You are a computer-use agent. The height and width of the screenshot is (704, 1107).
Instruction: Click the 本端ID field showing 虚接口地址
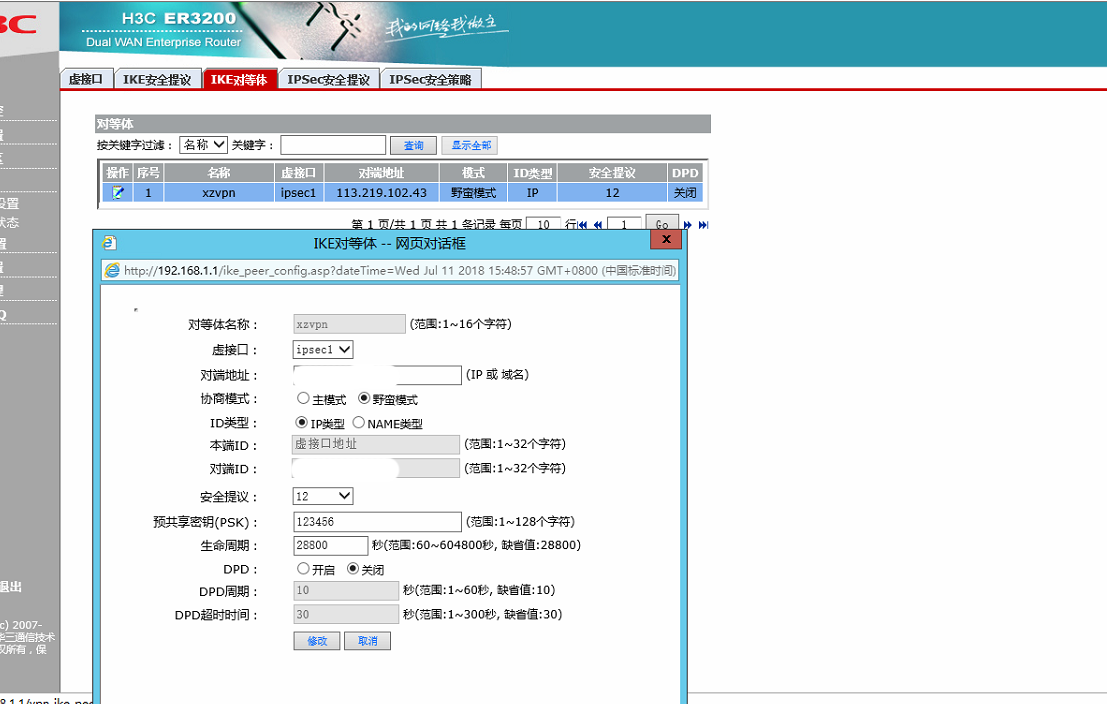[x=376, y=444]
